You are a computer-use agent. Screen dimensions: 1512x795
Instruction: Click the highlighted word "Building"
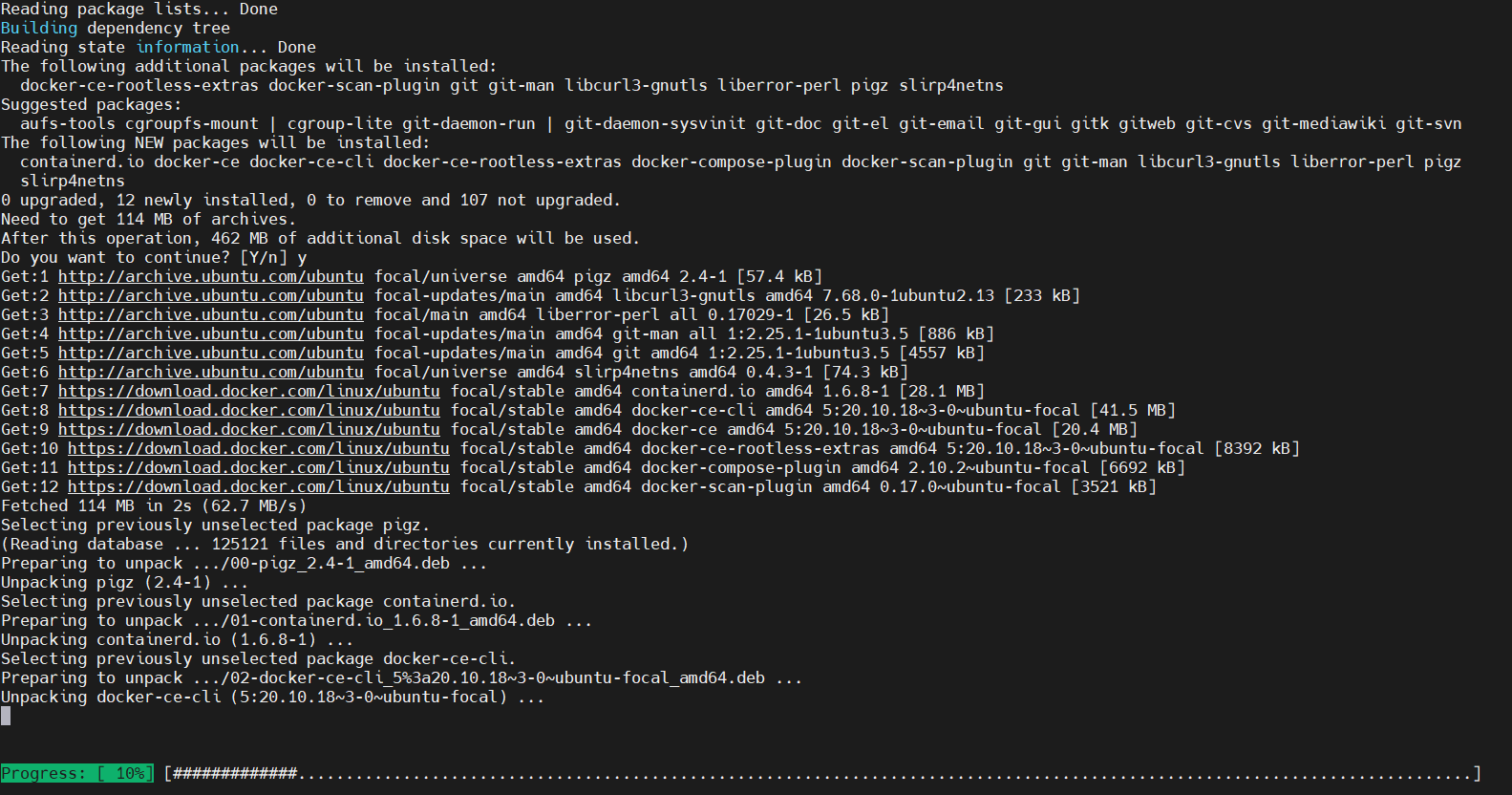point(39,29)
